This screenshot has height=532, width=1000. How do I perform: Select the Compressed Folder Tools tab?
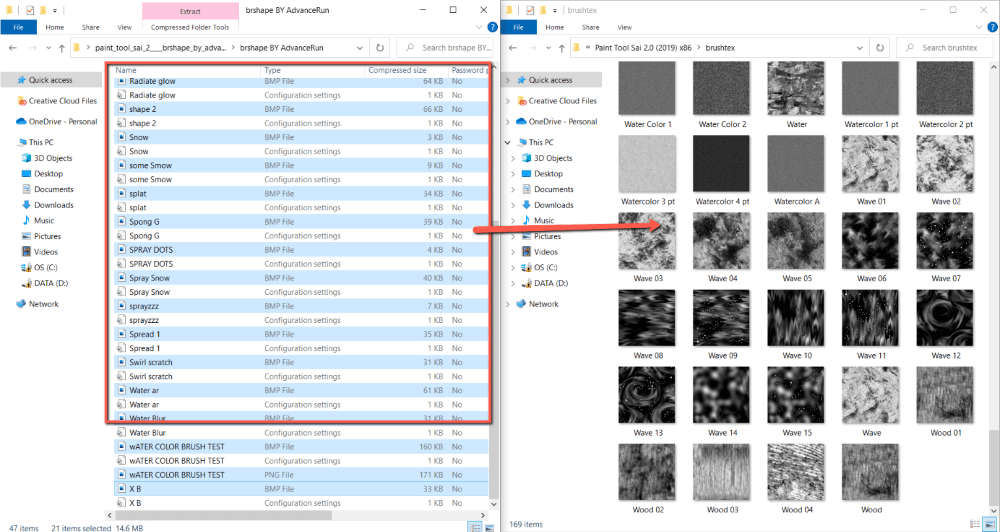tap(189, 27)
